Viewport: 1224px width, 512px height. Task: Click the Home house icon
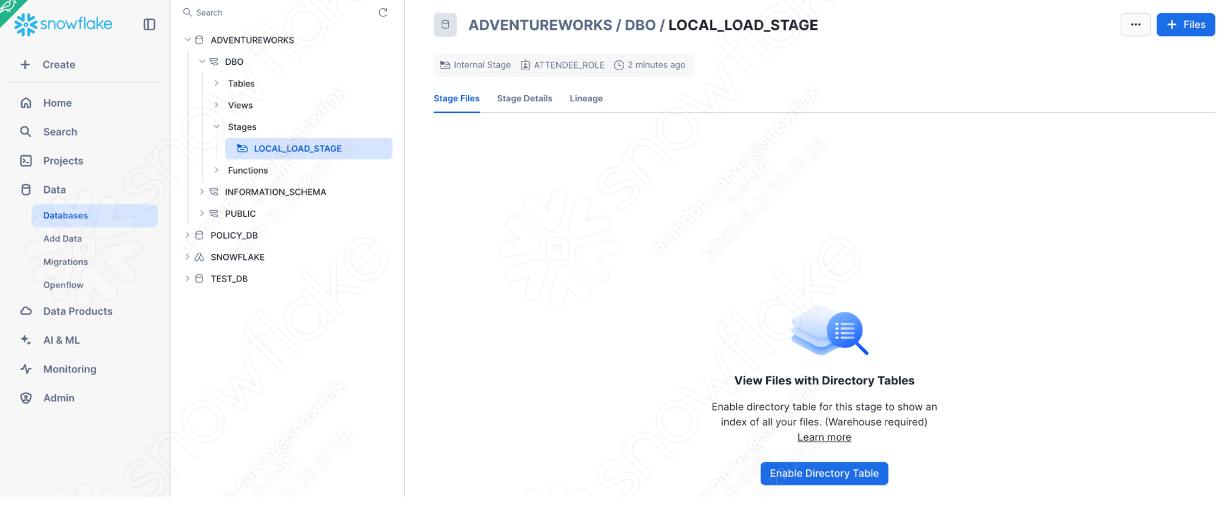[x=26, y=103]
